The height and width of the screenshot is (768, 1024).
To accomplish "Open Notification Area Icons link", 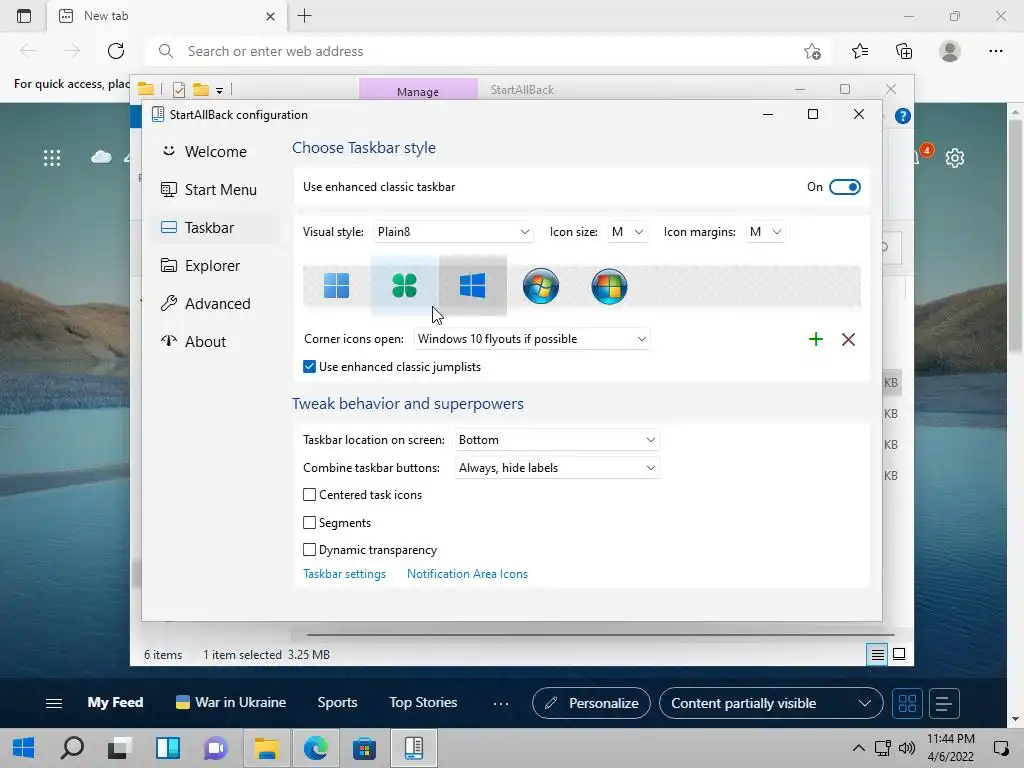I will click(x=467, y=574).
